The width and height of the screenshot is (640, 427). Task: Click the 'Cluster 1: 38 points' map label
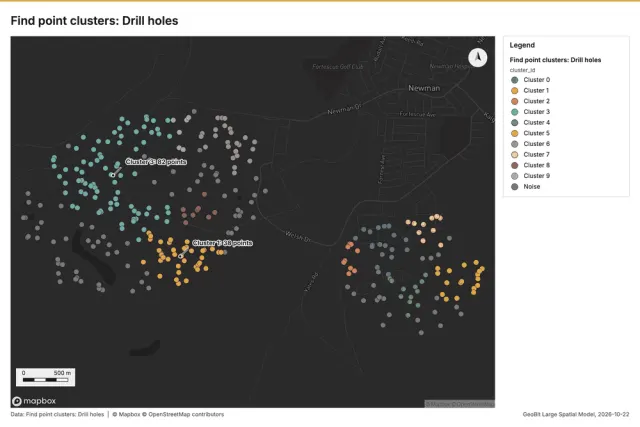click(222, 243)
